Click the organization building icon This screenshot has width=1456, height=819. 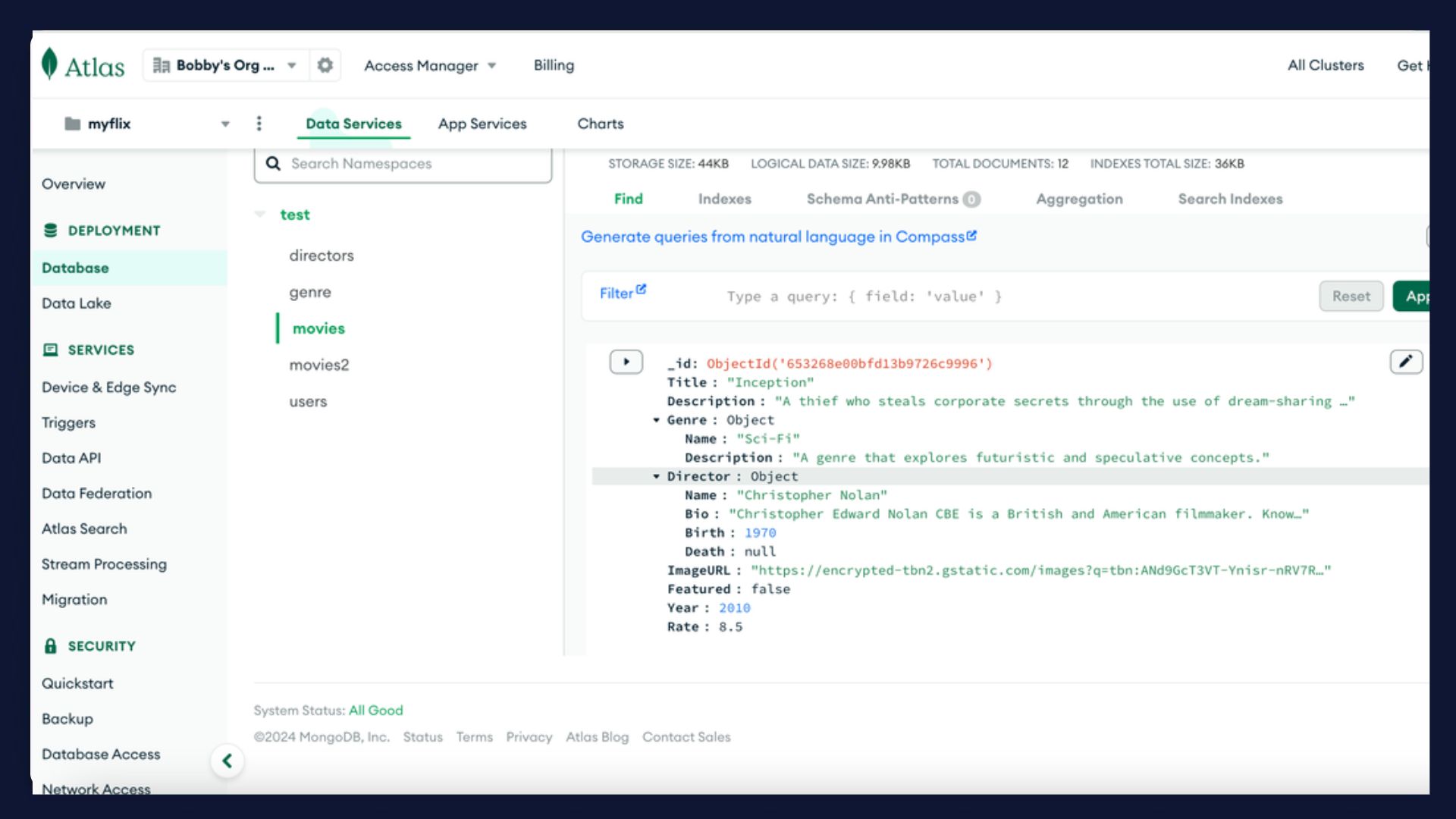pos(161,65)
